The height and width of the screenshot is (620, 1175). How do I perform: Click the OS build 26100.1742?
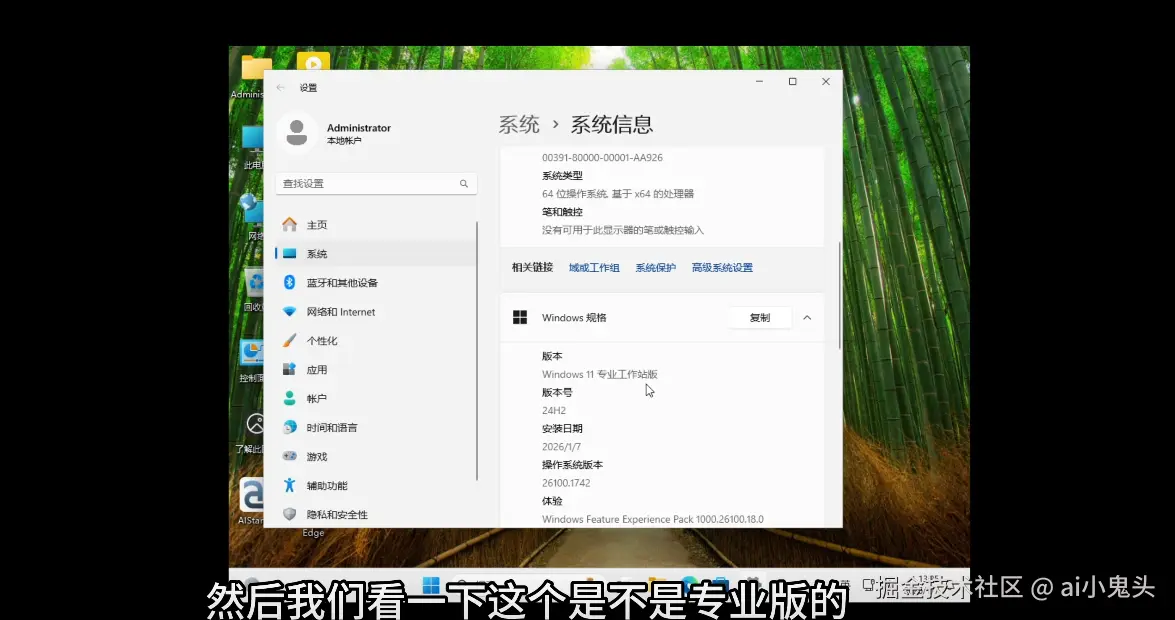click(x=566, y=483)
